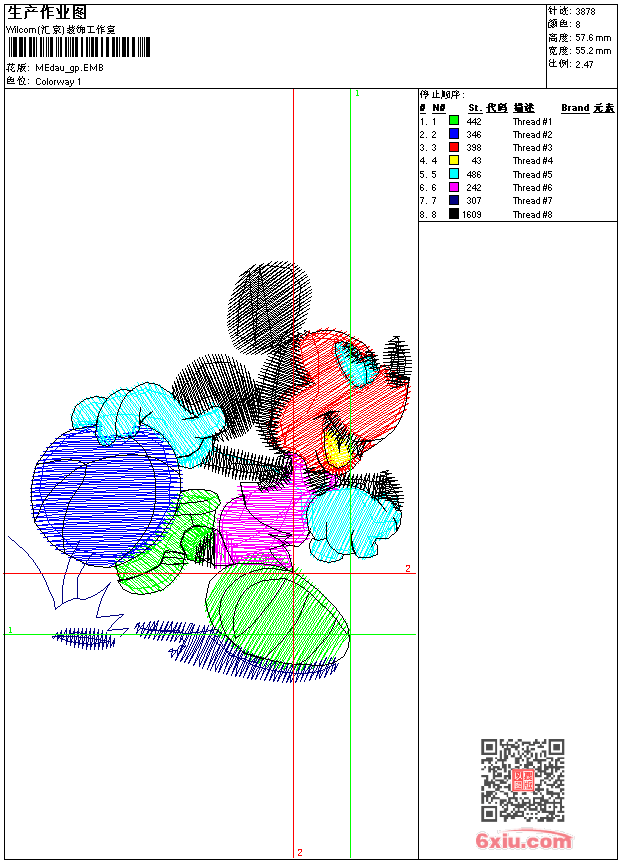Viewport: 620px width, 860px height.
Task: Select the 'Thread #4' description text
Action: pyautogui.click(x=532, y=161)
